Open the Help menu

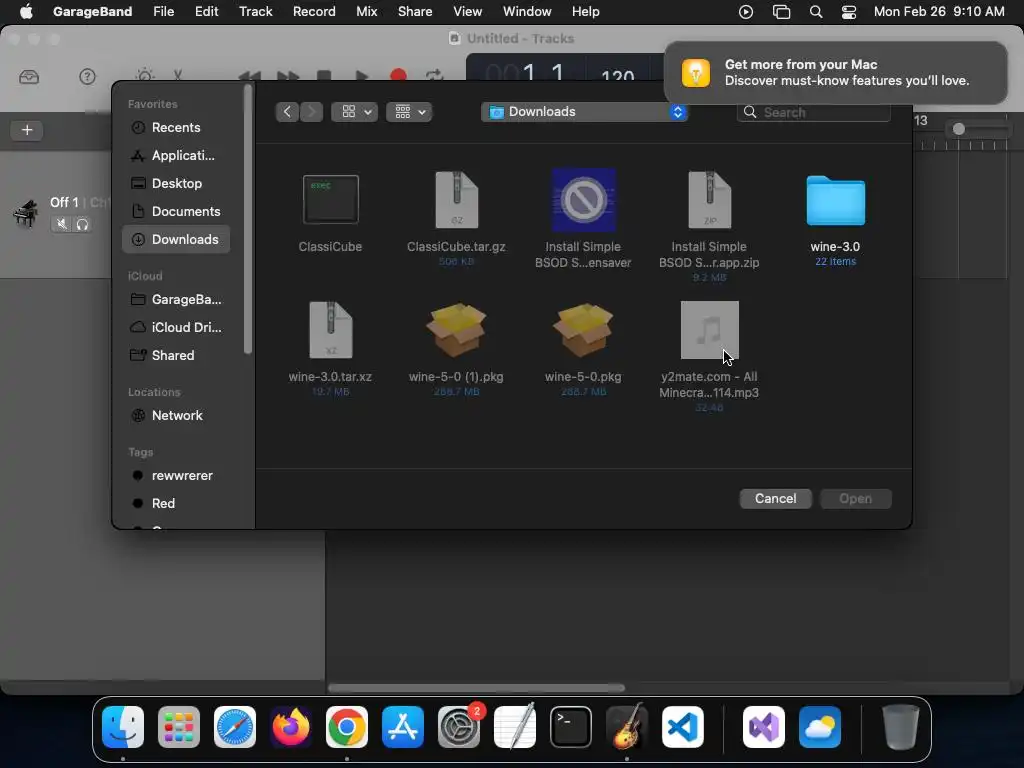point(585,11)
